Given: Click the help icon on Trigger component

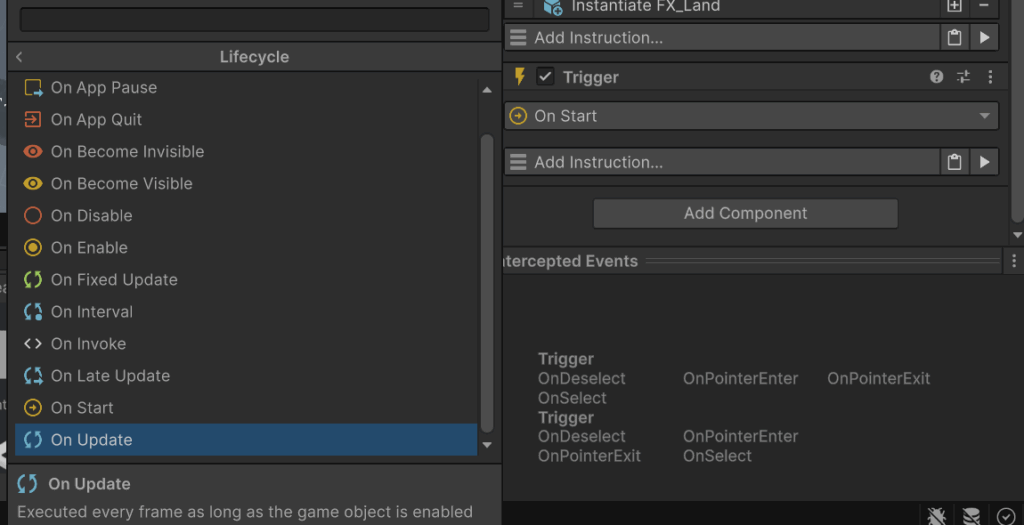Looking at the screenshot, I should click(937, 77).
